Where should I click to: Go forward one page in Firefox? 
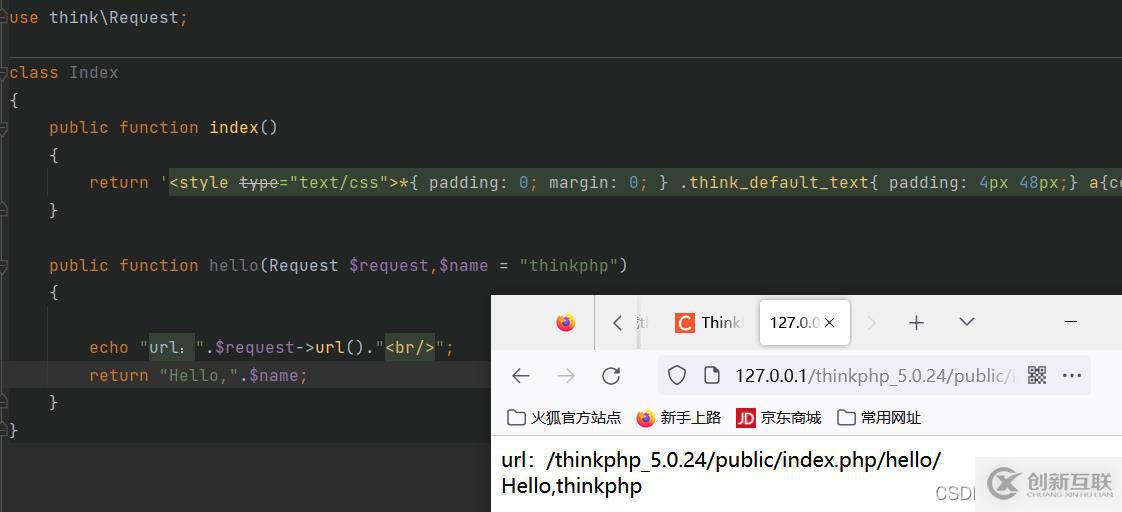[566, 375]
